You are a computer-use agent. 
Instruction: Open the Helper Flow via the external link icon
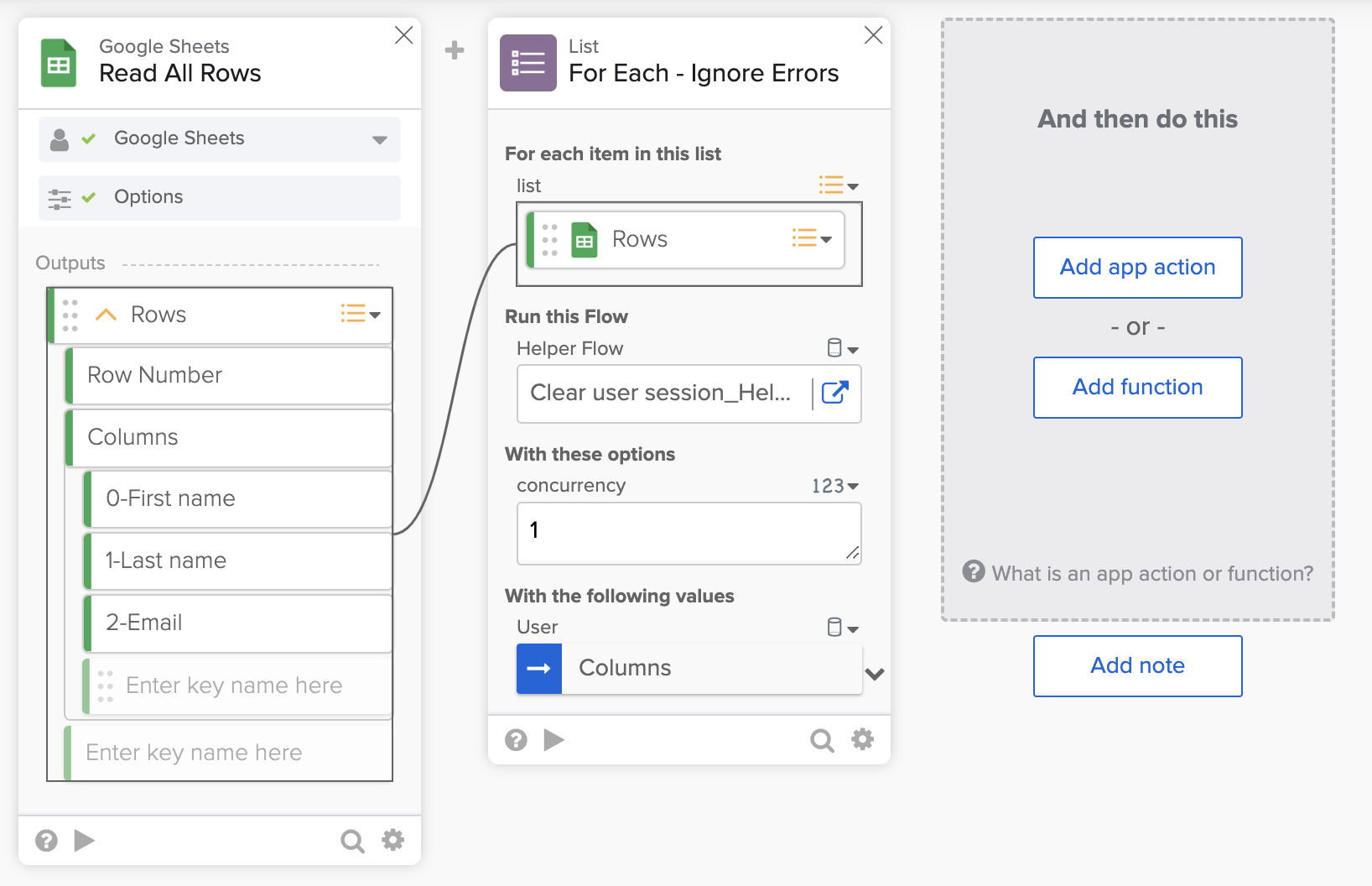pos(835,393)
